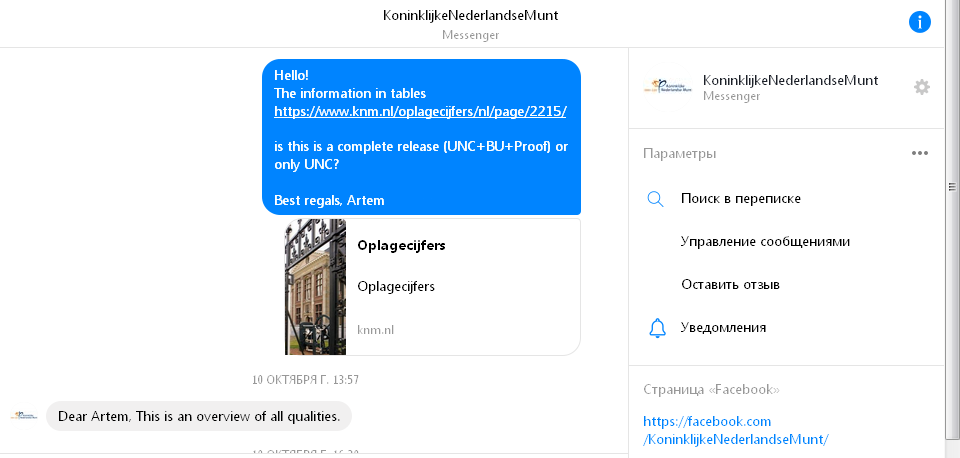The image size is (960, 458).
Task: Click the bell icon for Уведомления
Action: [x=657, y=328]
